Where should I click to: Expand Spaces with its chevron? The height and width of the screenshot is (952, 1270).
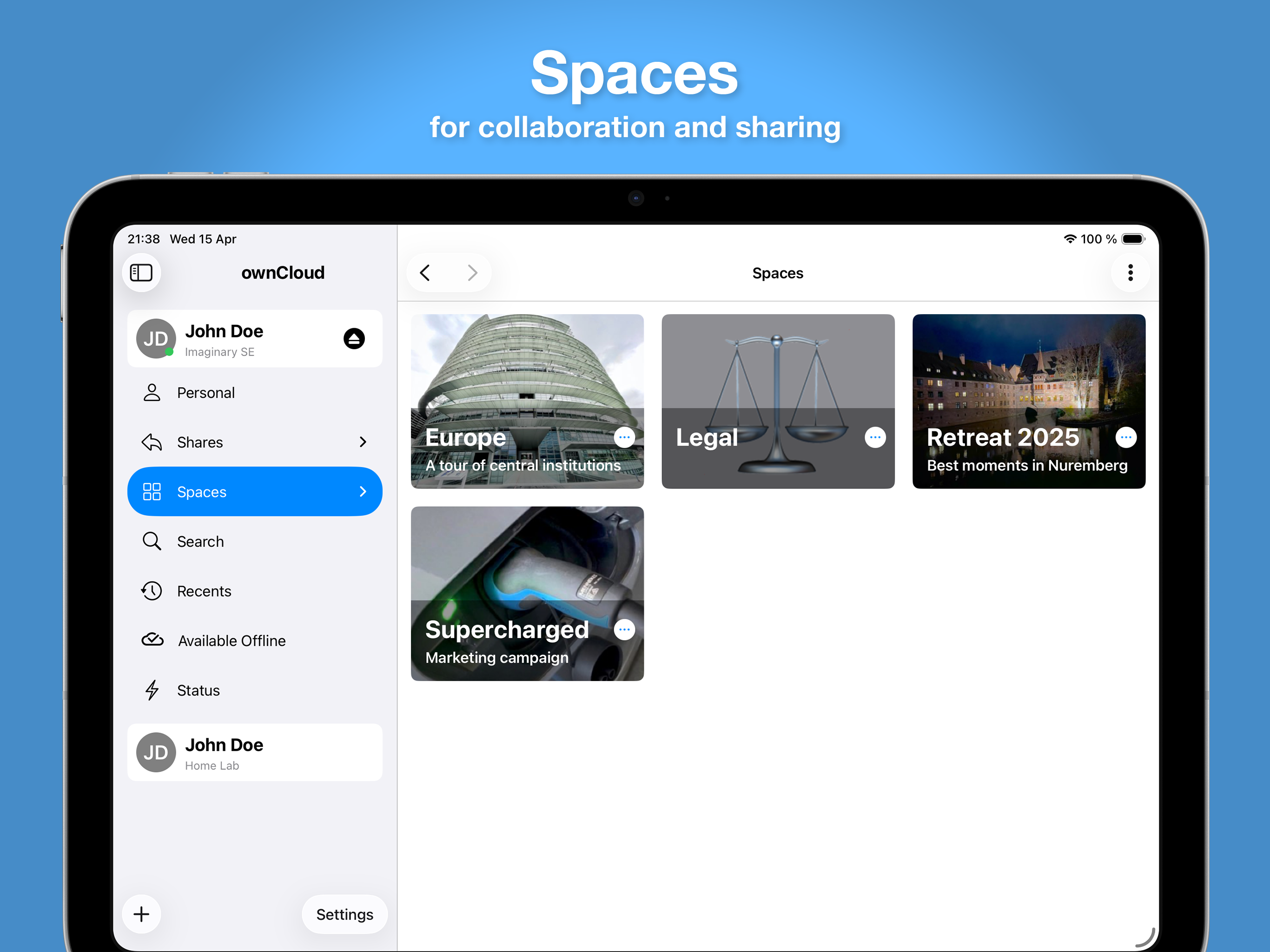363,491
